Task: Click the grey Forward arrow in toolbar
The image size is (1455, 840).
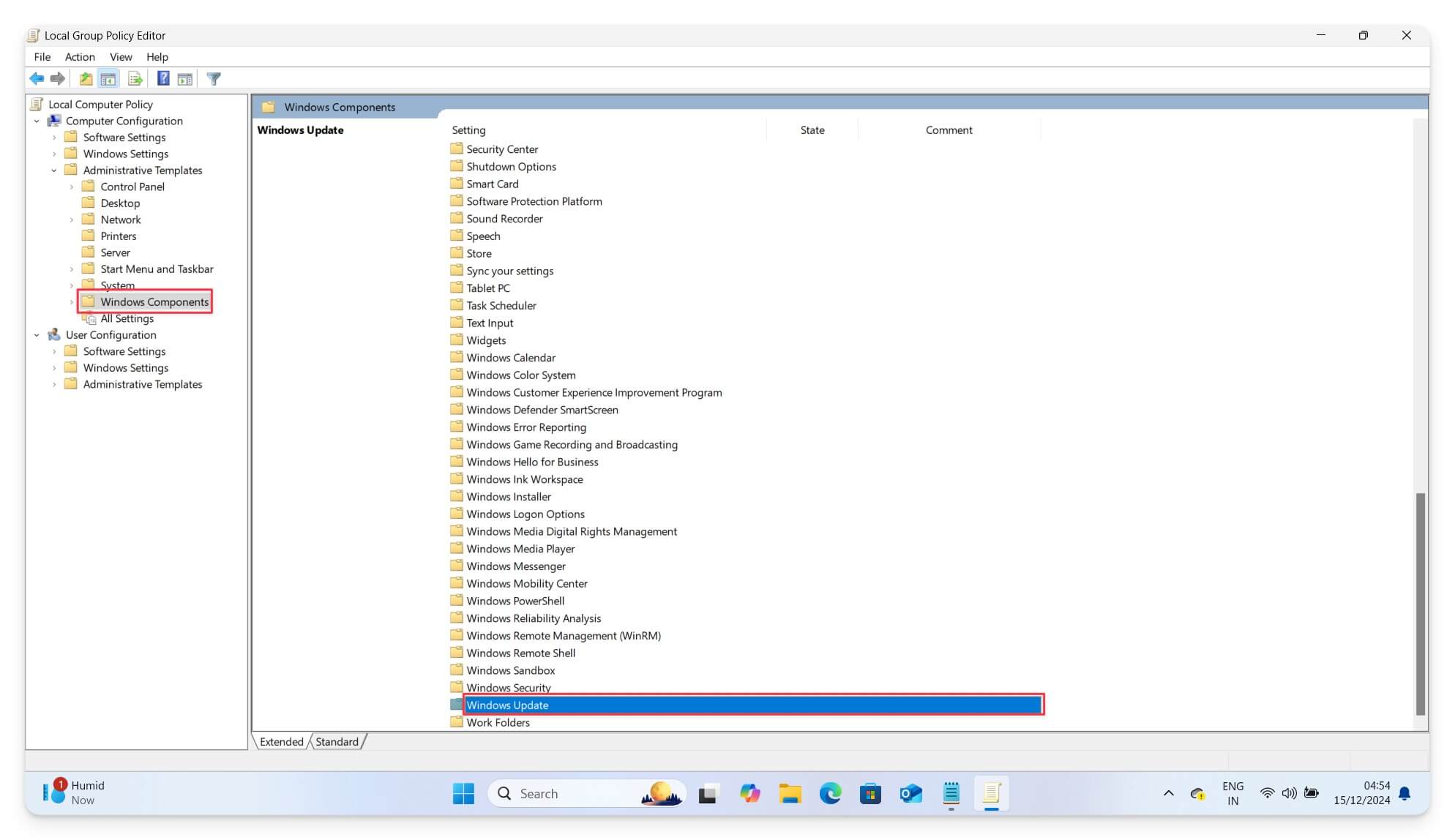Action: click(x=58, y=78)
